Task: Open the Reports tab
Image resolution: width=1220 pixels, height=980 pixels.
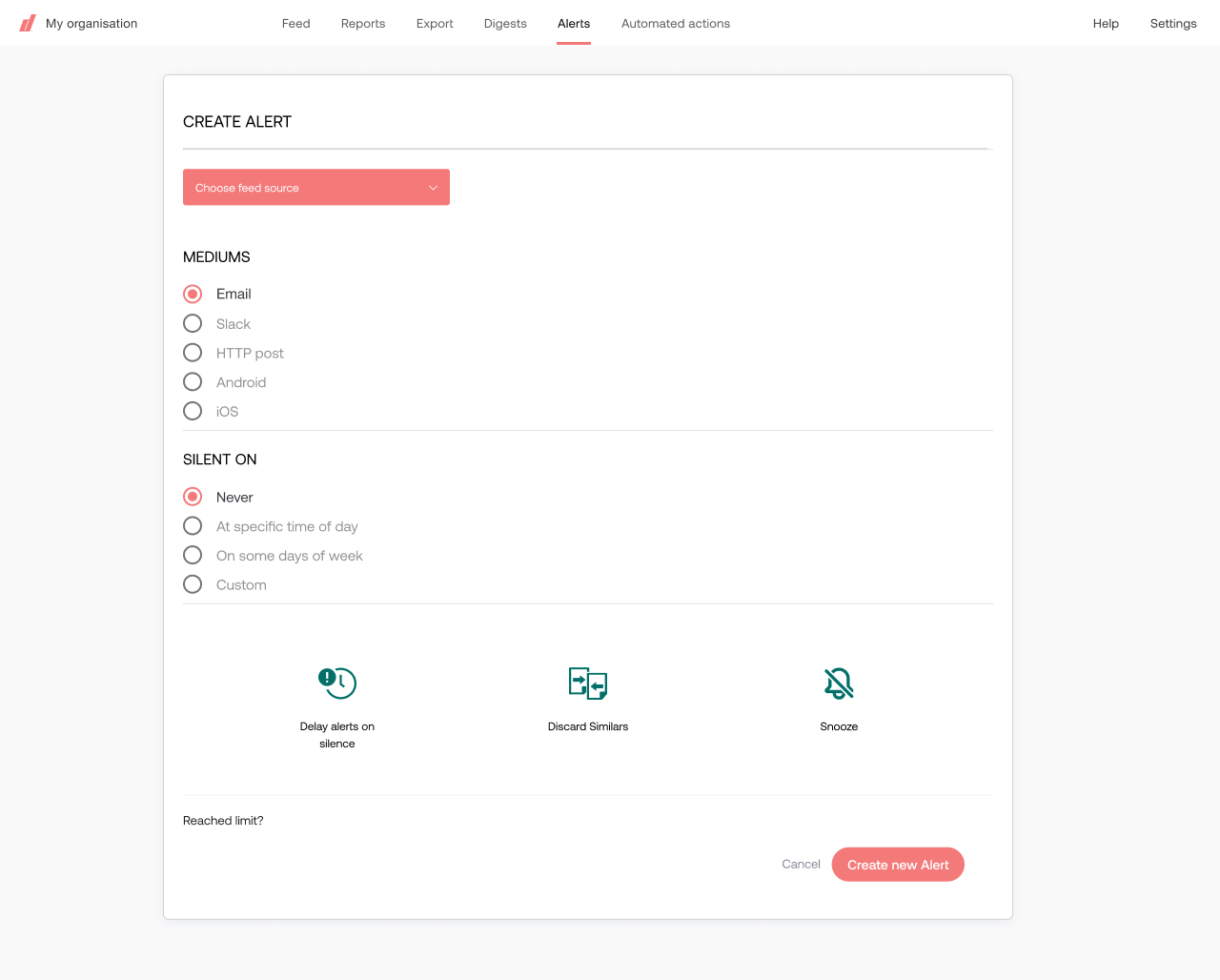Action: click(363, 23)
